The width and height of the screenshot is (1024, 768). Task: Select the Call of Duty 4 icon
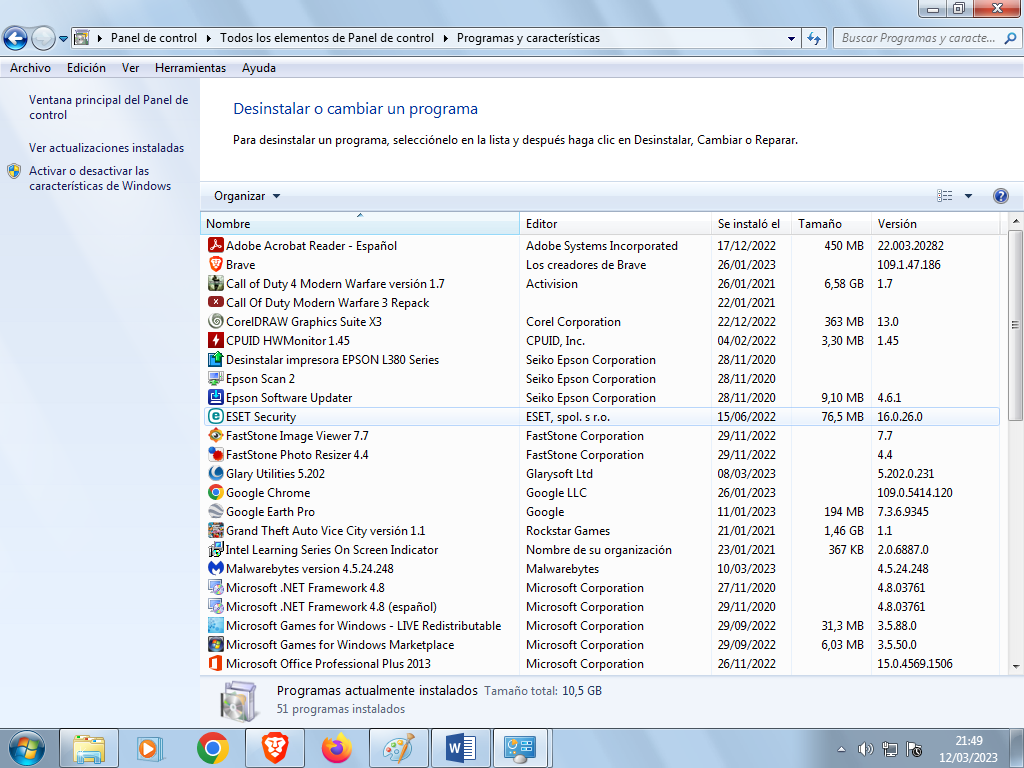[216, 283]
